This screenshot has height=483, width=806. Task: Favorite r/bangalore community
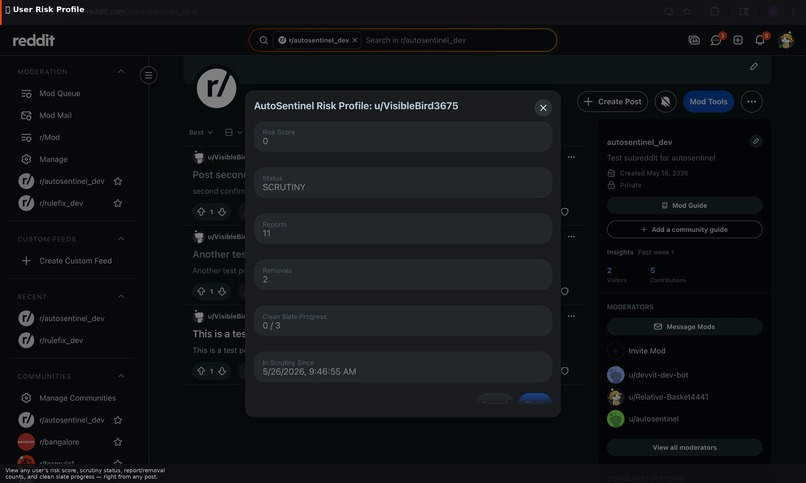[118, 442]
